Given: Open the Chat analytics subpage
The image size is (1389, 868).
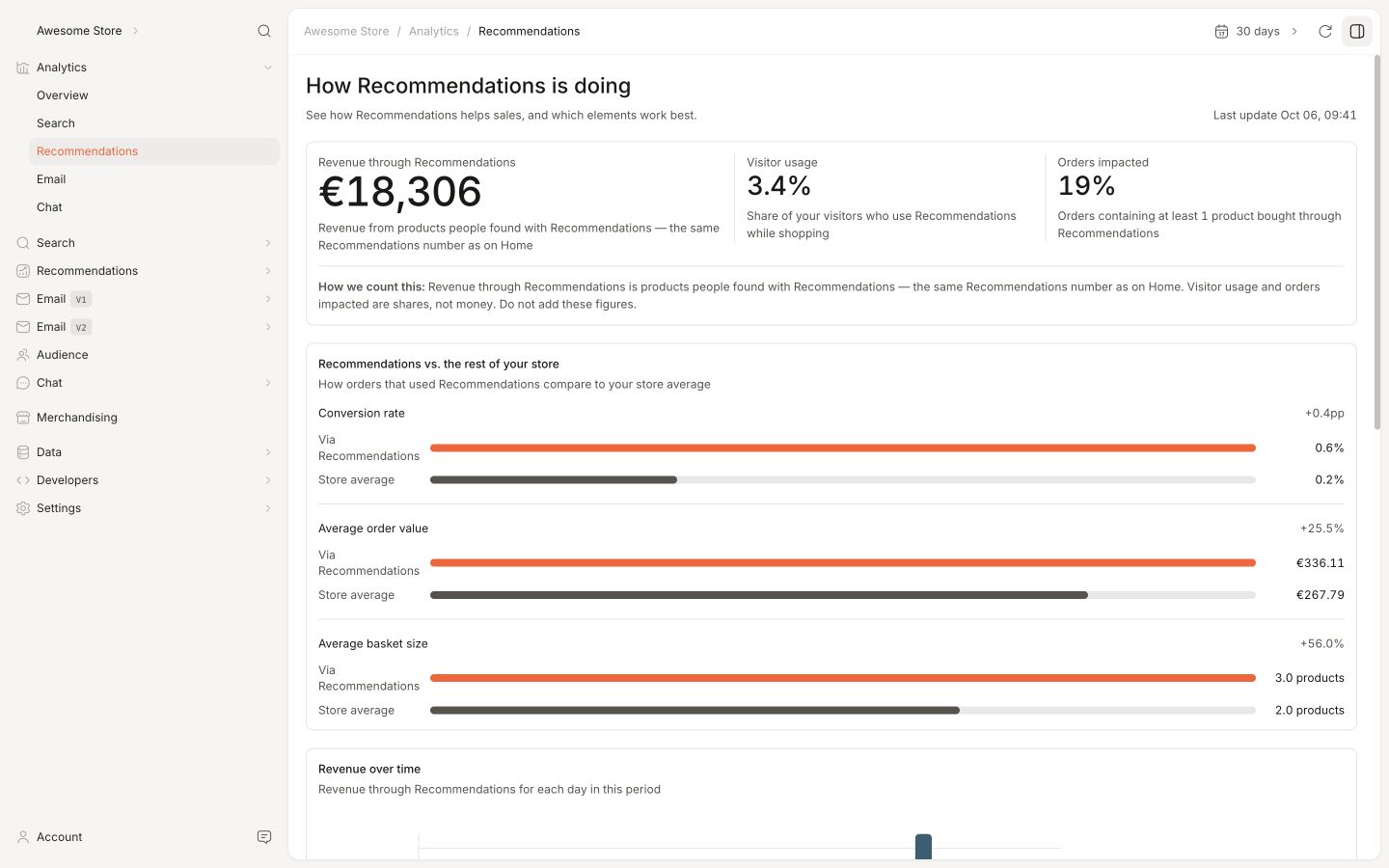Looking at the screenshot, I should click(154, 207).
